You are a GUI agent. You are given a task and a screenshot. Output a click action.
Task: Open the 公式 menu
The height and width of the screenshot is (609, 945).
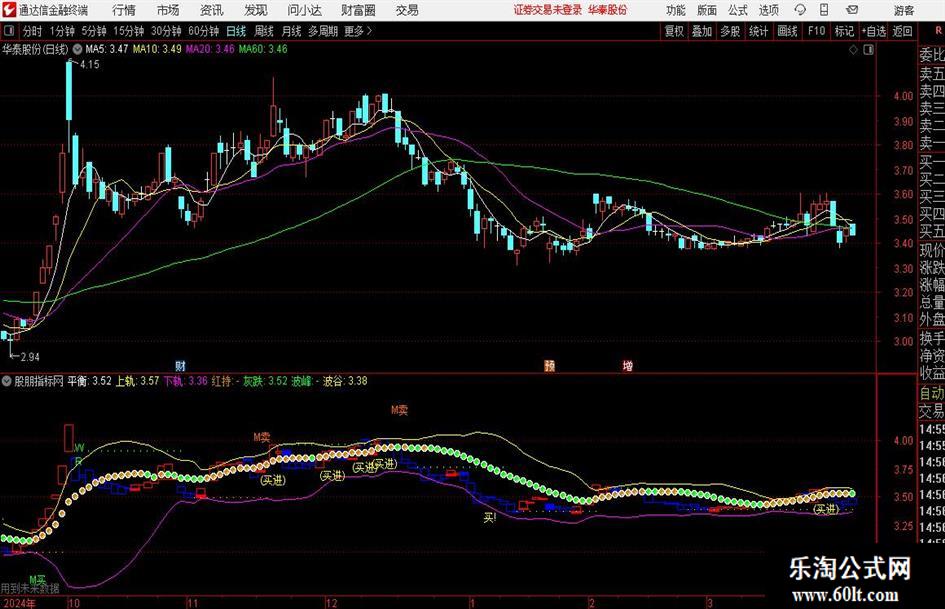point(738,10)
